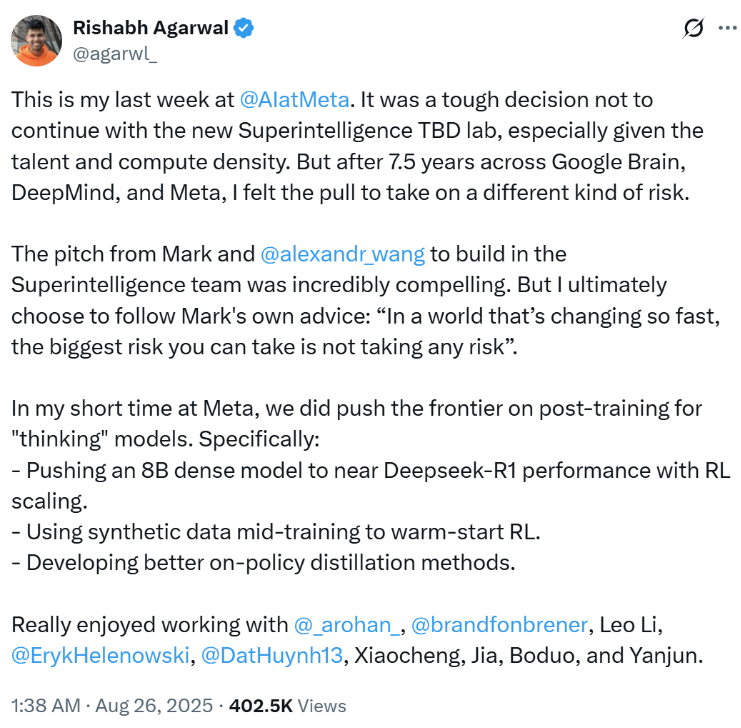Click the display name Rishabh Agarwal
741x728 pixels.
149,29
